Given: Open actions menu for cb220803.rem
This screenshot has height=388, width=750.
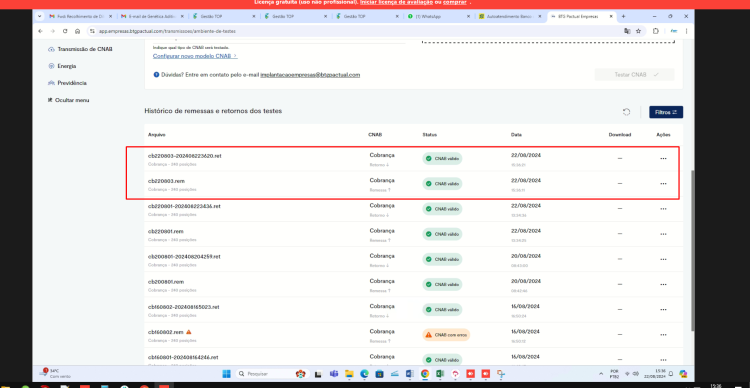Looking at the screenshot, I should pos(663,183).
